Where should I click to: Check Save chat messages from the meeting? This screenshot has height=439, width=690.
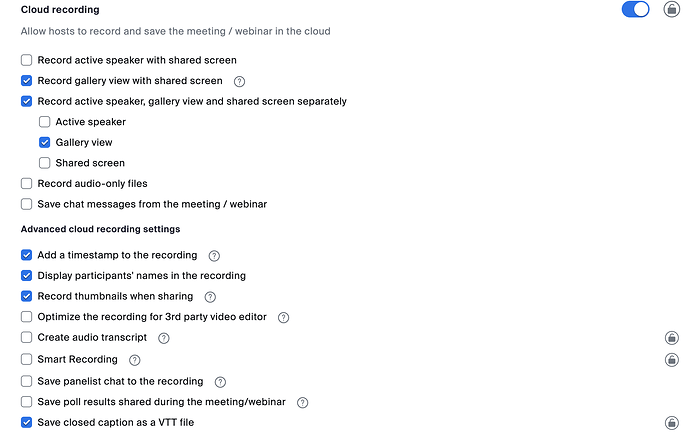pyautogui.click(x=27, y=204)
